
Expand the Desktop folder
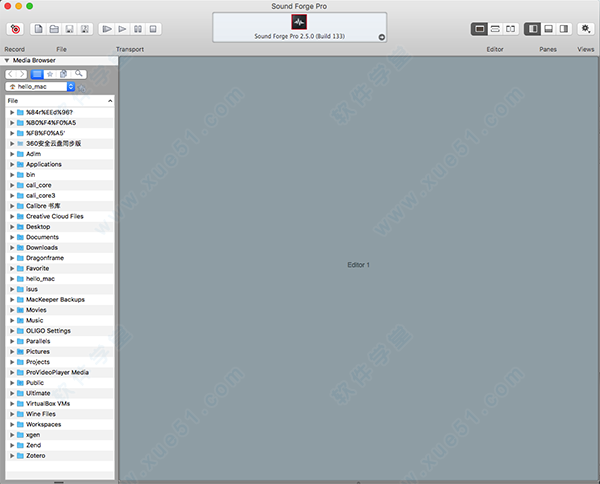(12, 227)
